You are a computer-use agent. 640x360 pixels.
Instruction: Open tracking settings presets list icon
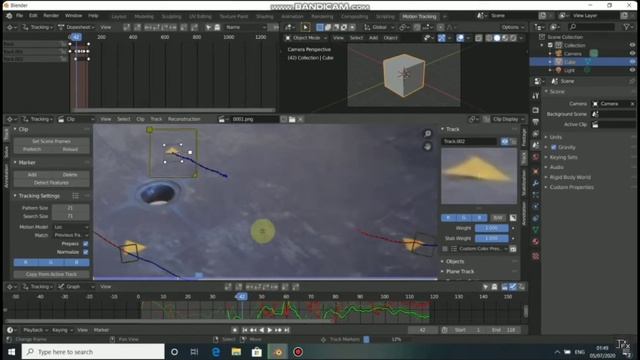76,196
